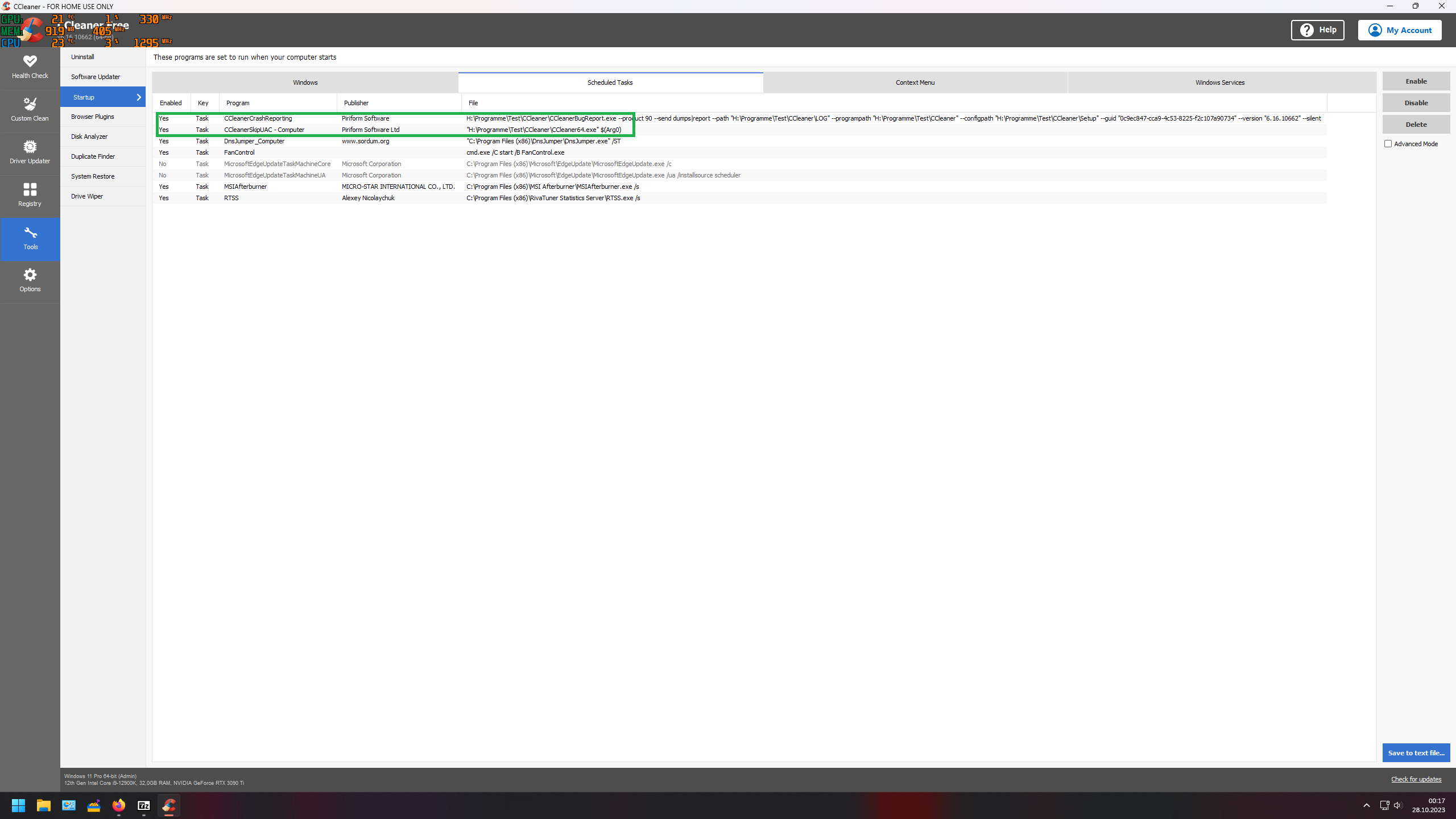The height and width of the screenshot is (819, 1456).
Task: Open Check for updates
Action: pyautogui.click(x=1416, y=779)
